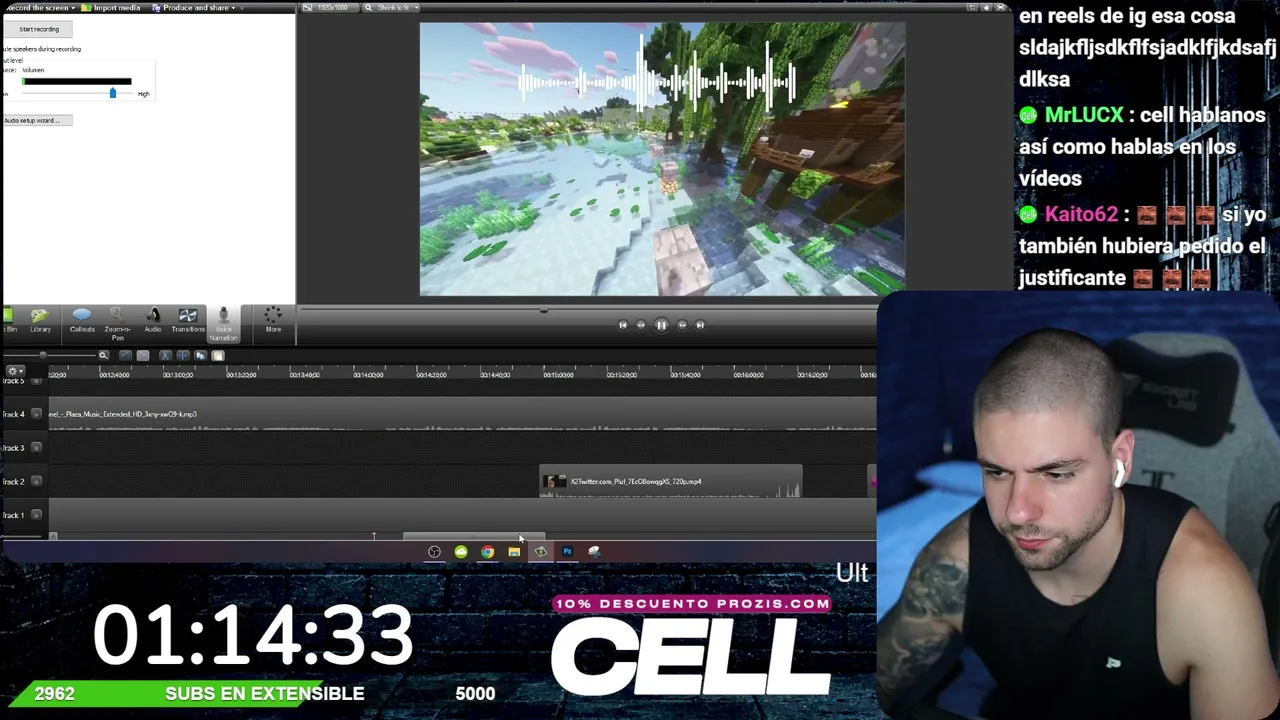Open the timeline settings gear dropdown
This screenshot has height=720, width=1280.
pyautogui.click(x=15, y=371)
